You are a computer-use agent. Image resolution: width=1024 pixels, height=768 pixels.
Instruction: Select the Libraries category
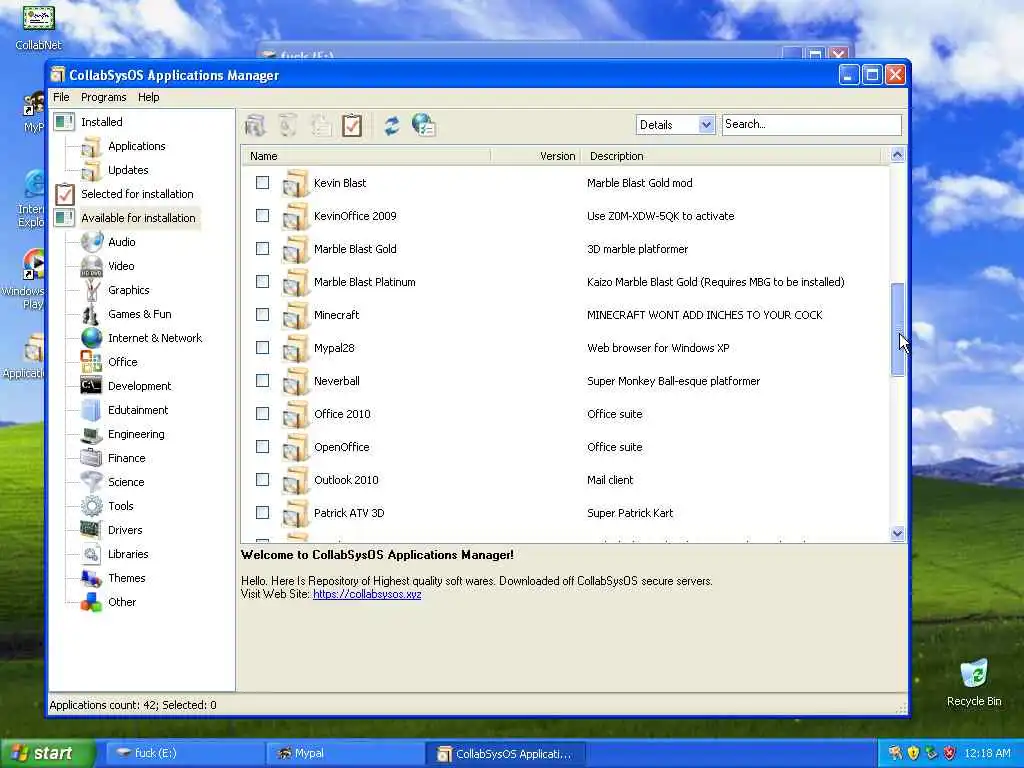click(128, 554)
